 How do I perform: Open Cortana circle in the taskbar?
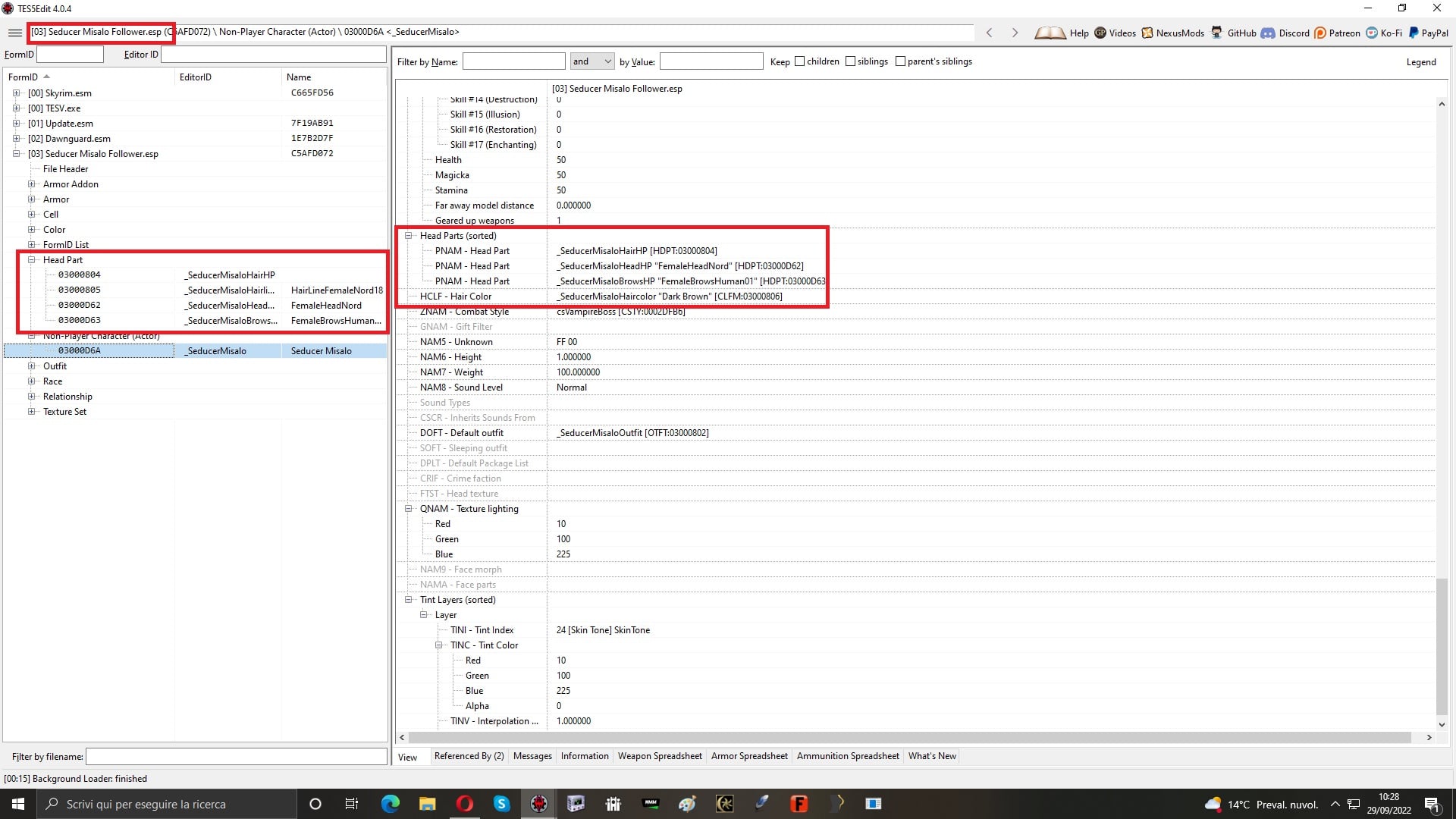coord(315,804)
